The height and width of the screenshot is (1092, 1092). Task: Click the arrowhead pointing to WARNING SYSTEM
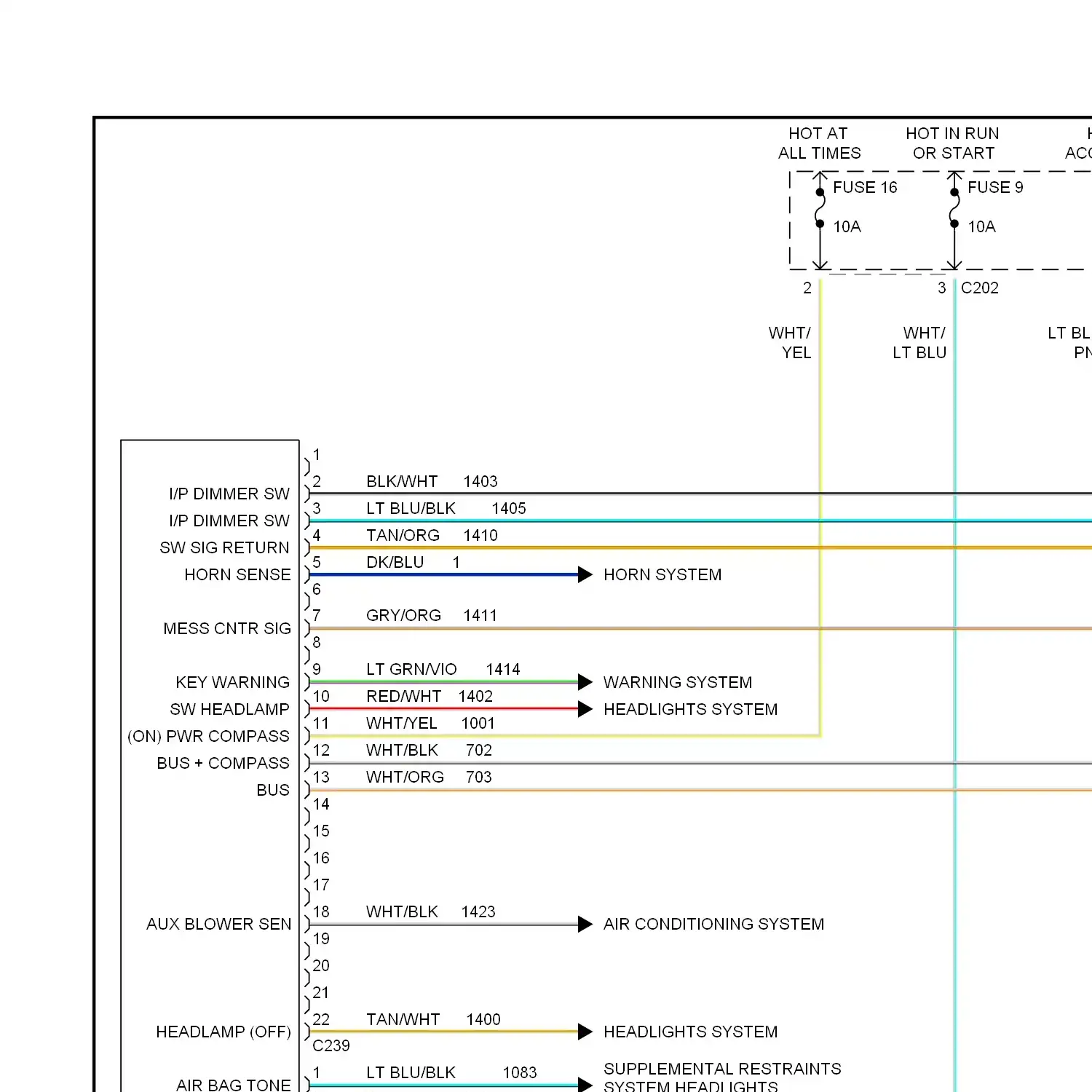tap(585, 682)
